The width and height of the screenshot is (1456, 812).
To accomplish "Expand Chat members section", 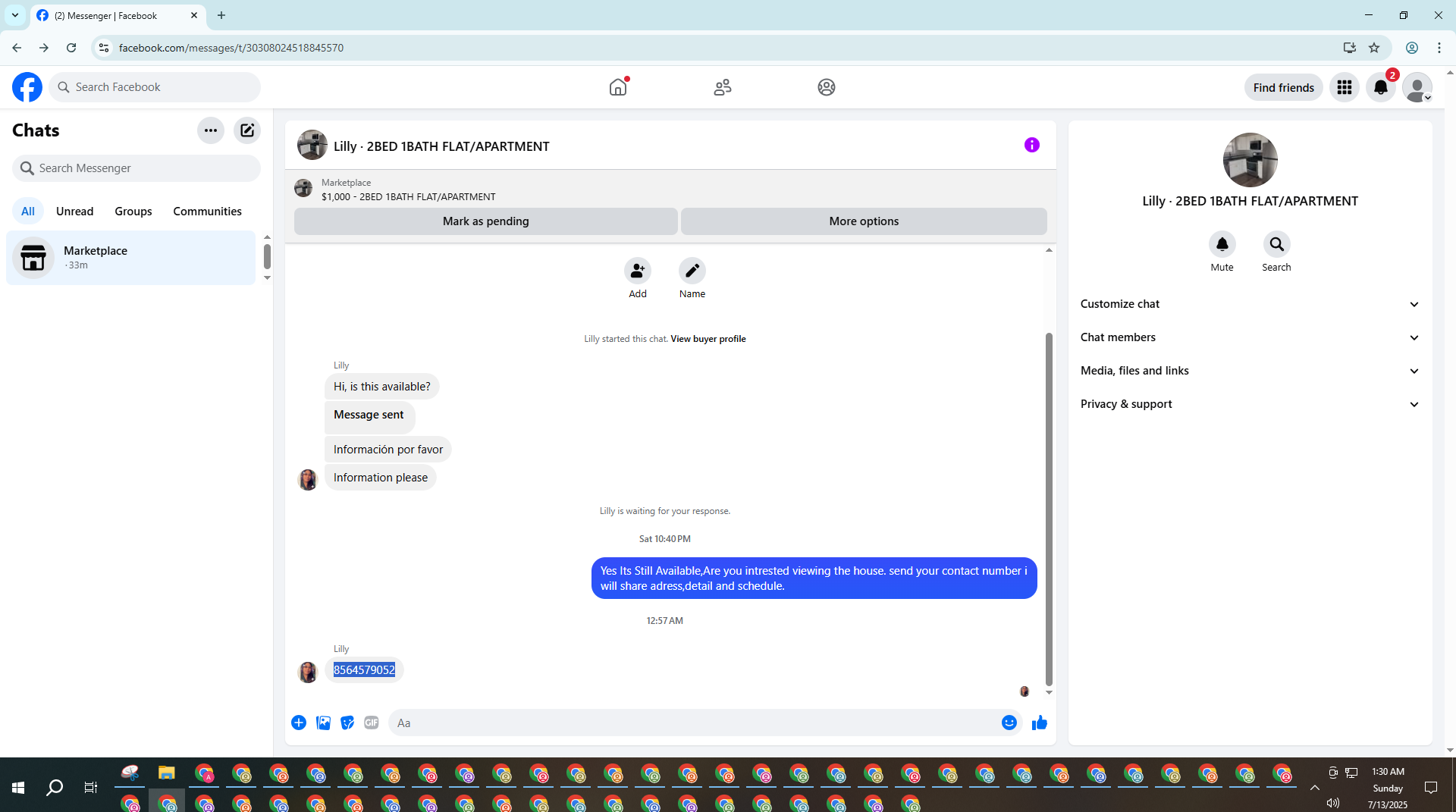I will 1250,337.
